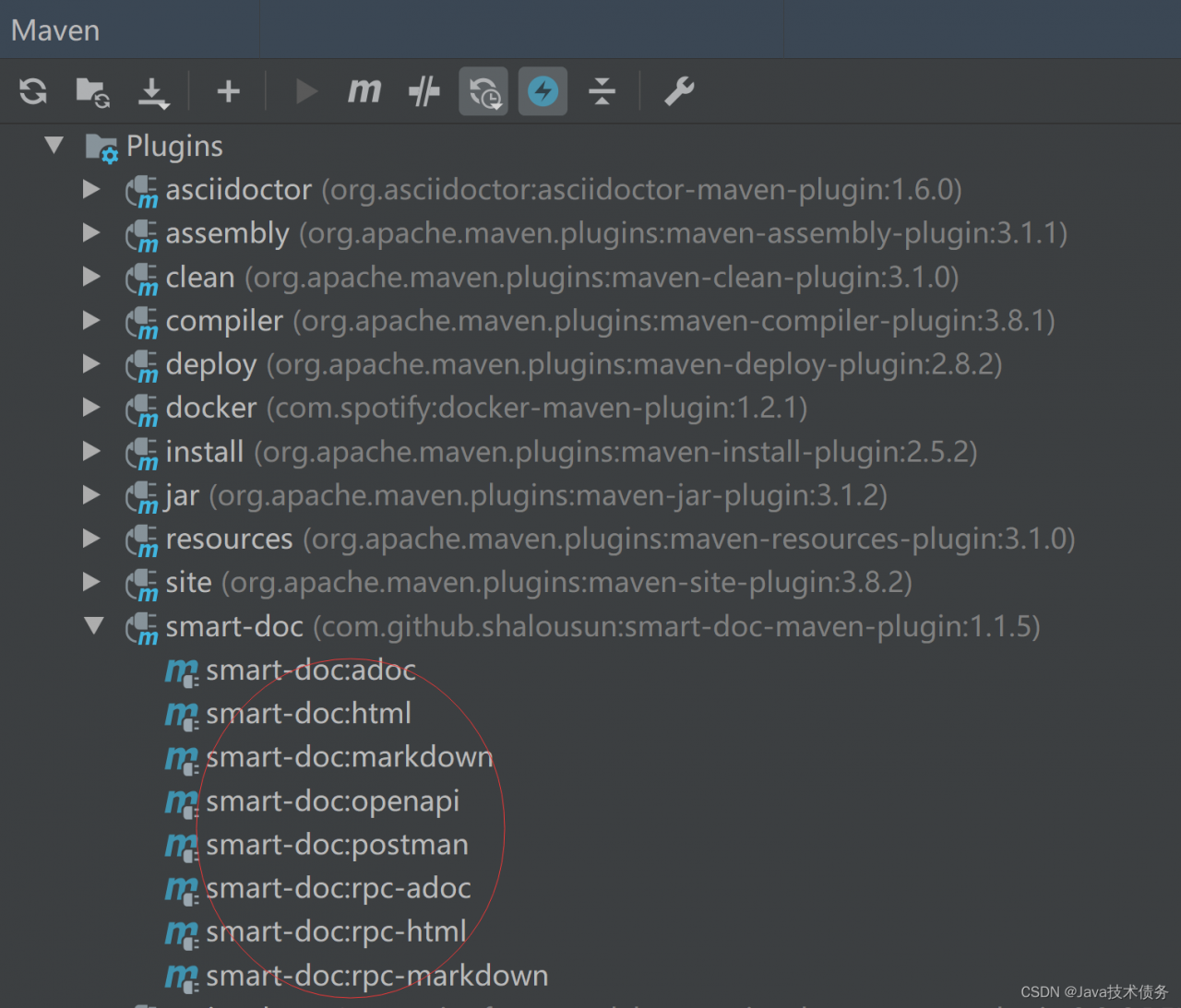Select deploy plugin row
This screenshot has width=1181, height=1008.
coord(590,363)
